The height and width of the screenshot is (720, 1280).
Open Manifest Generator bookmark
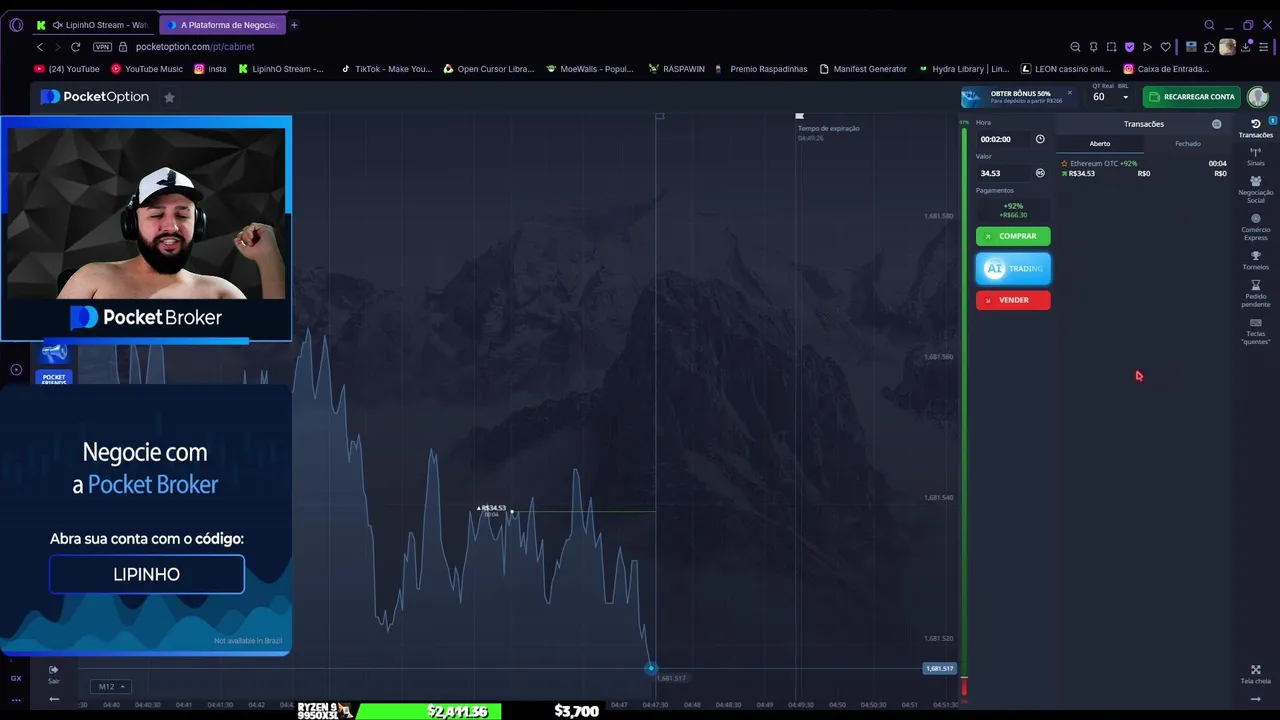point(863,69)
